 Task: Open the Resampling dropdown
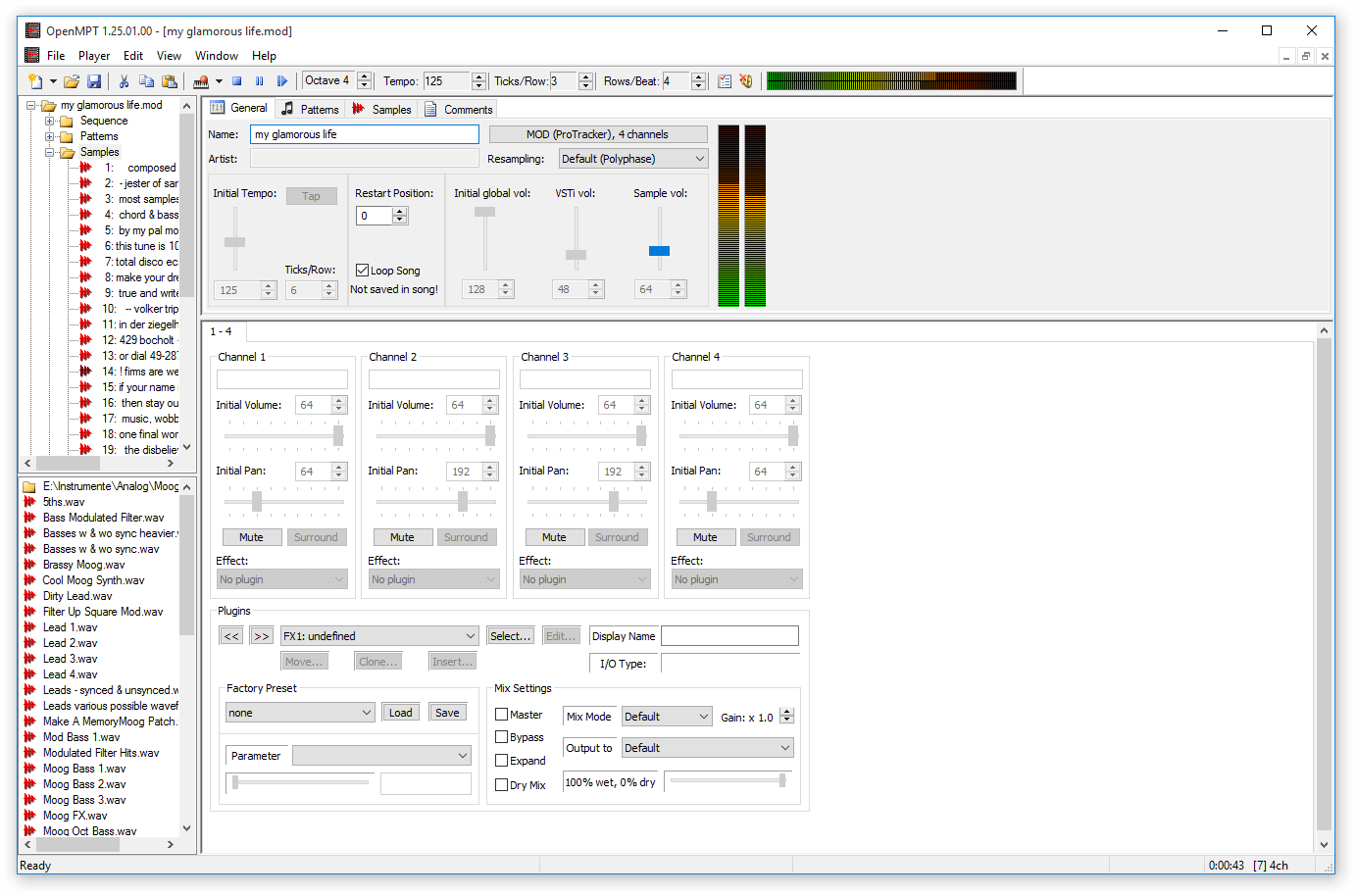633,159
